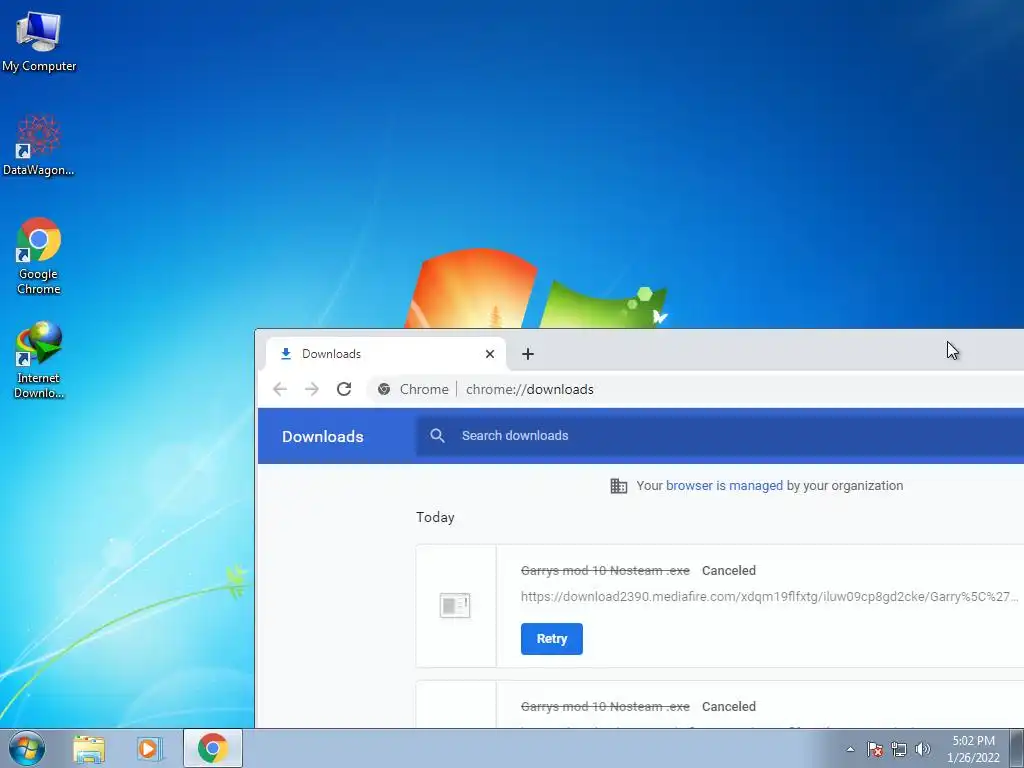Open the network status tray icon

click(899, 749)
